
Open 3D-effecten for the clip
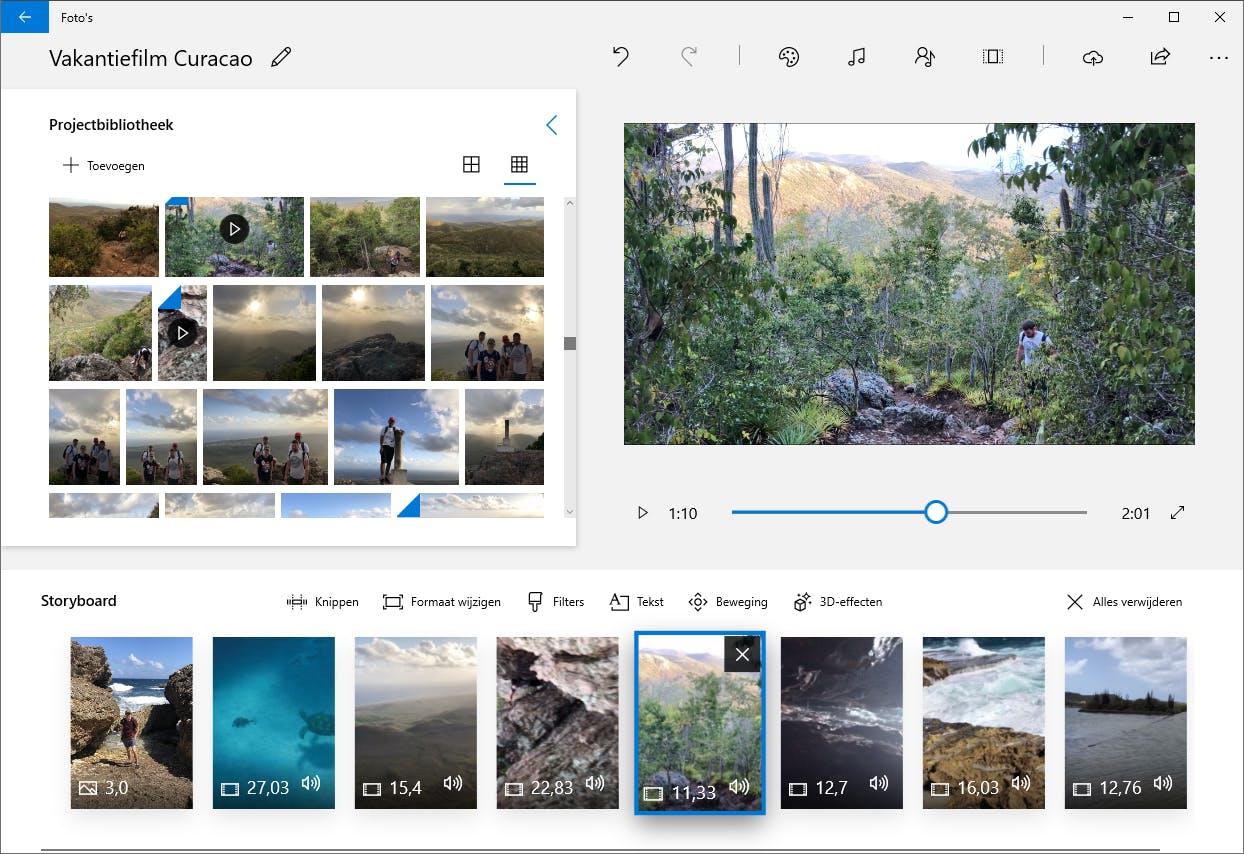[x=838, y=602]
